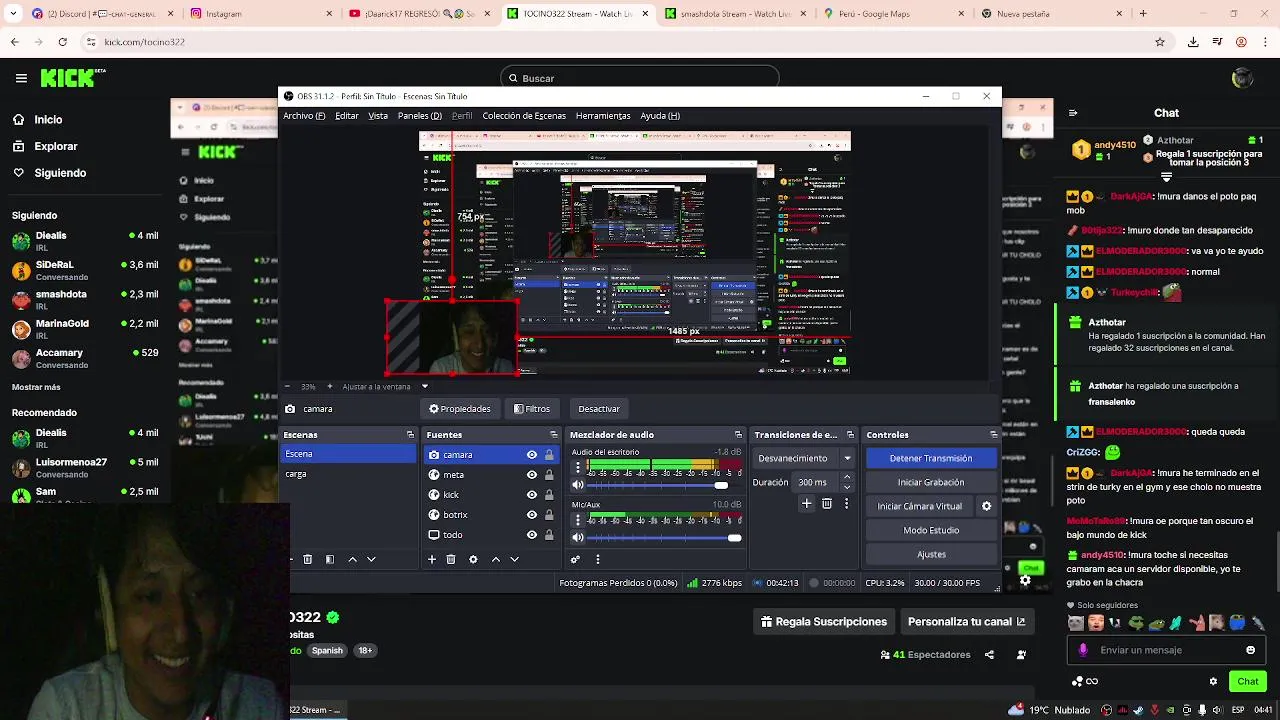Open browser downloads icon
1280x720 pixels.
[x=1193, y=42]
